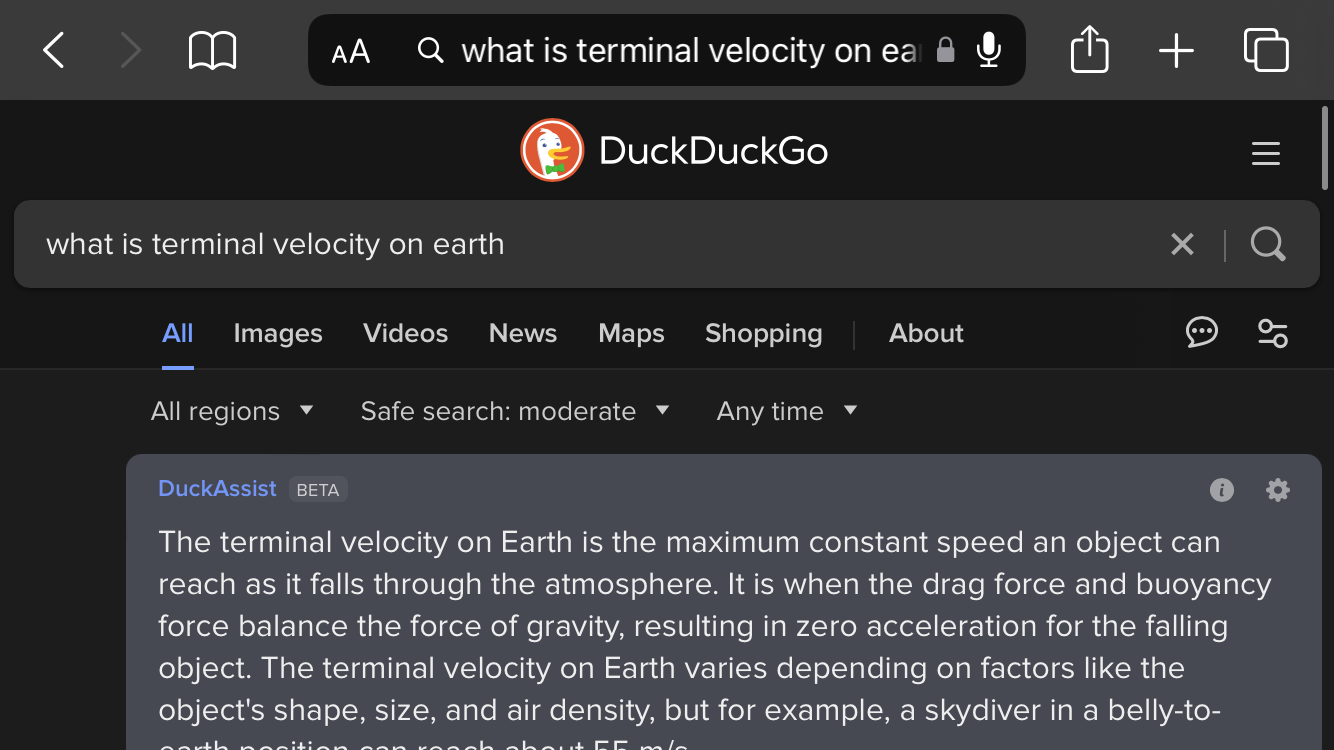Open DuckAssist gear settings
The image size is (1334, 750).
(x=1277, y=490)
